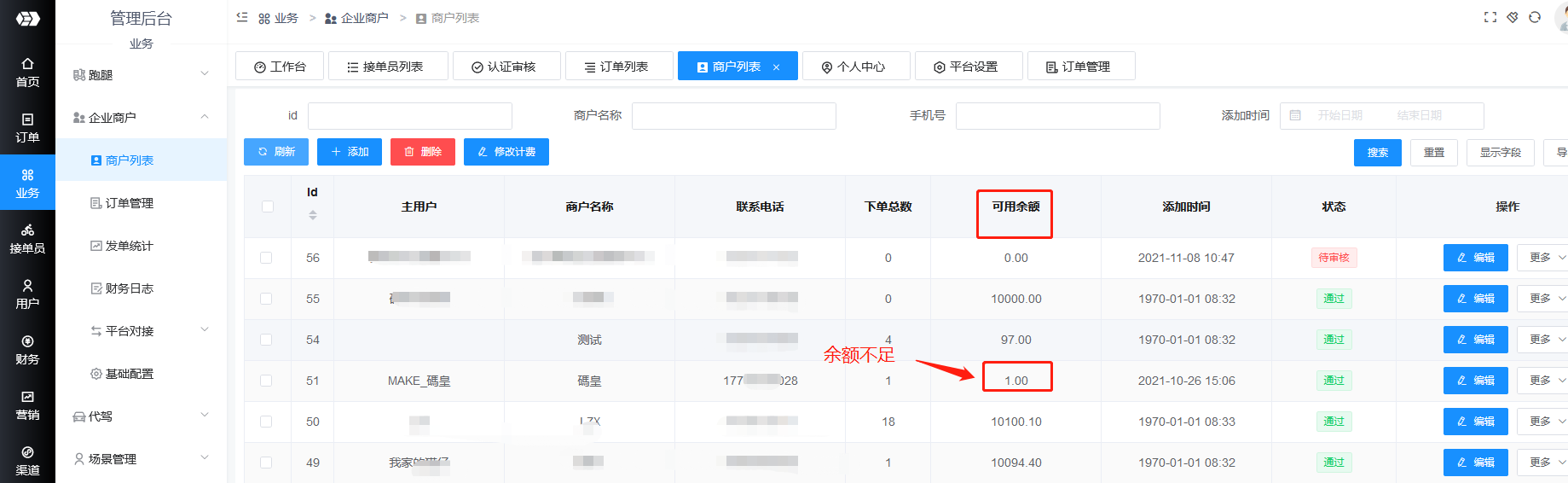Open 订单管理 in the sidebar
The width and height of the screenshot is (1568, 483).
tap(142, 203)
